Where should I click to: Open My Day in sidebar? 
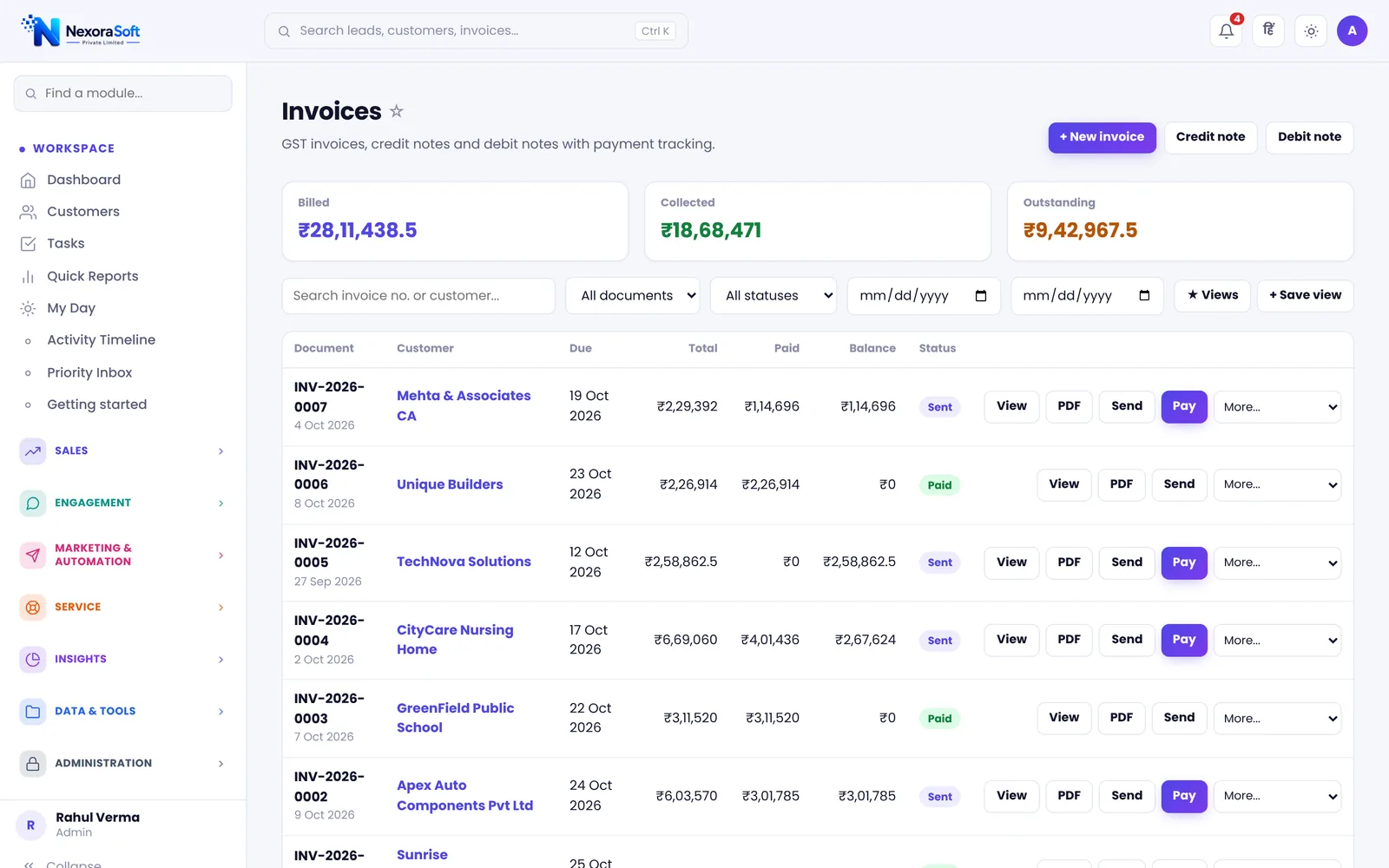click(71, 308)
